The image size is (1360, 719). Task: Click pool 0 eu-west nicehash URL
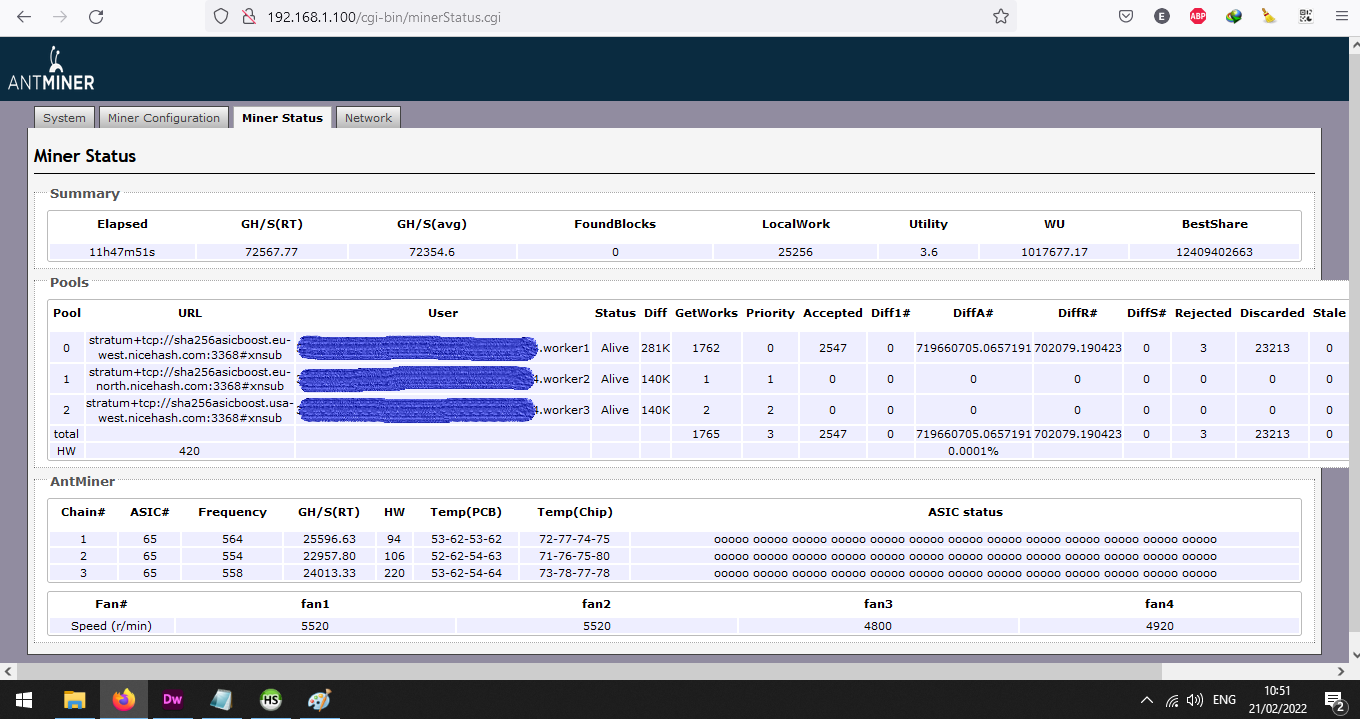189,347
